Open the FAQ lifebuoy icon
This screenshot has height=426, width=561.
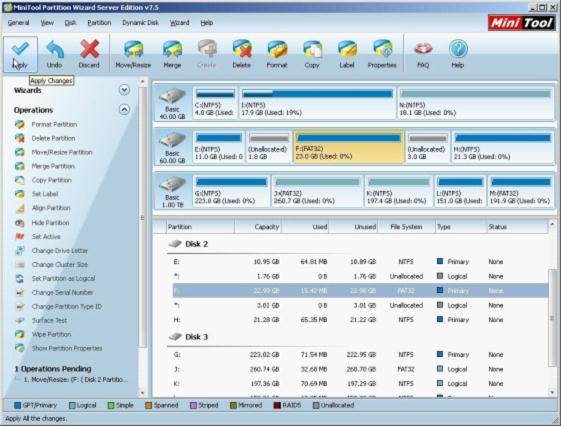(x=423, y=54)
